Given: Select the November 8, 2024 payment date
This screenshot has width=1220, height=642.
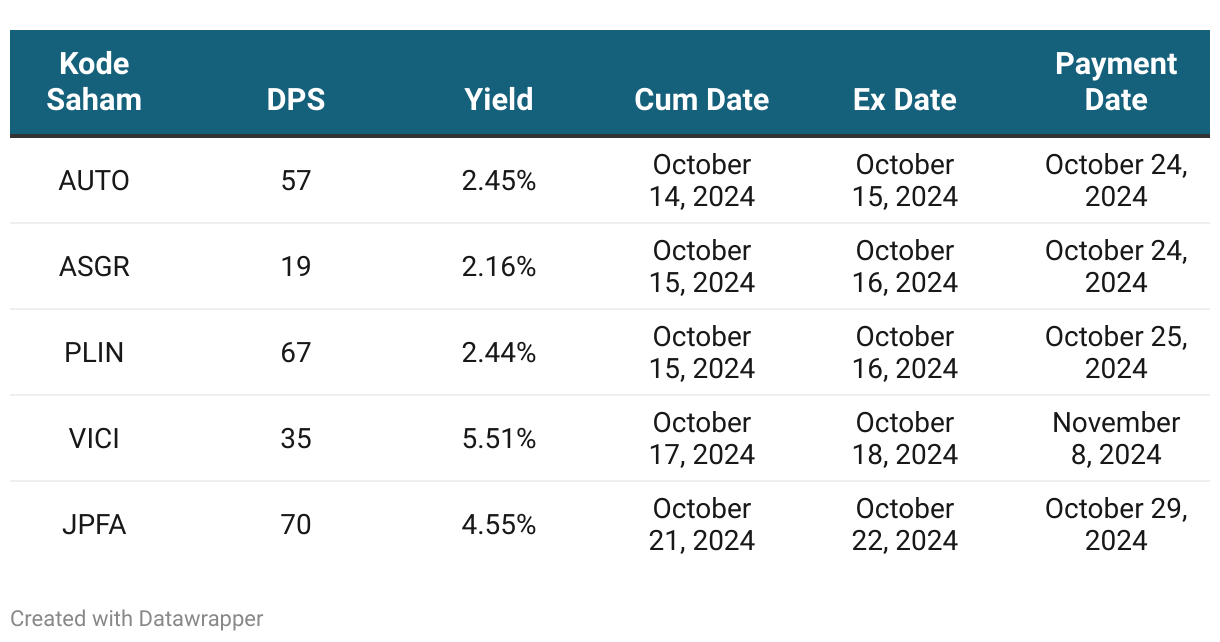Looking at the screenshot, I should [1116, 439].
